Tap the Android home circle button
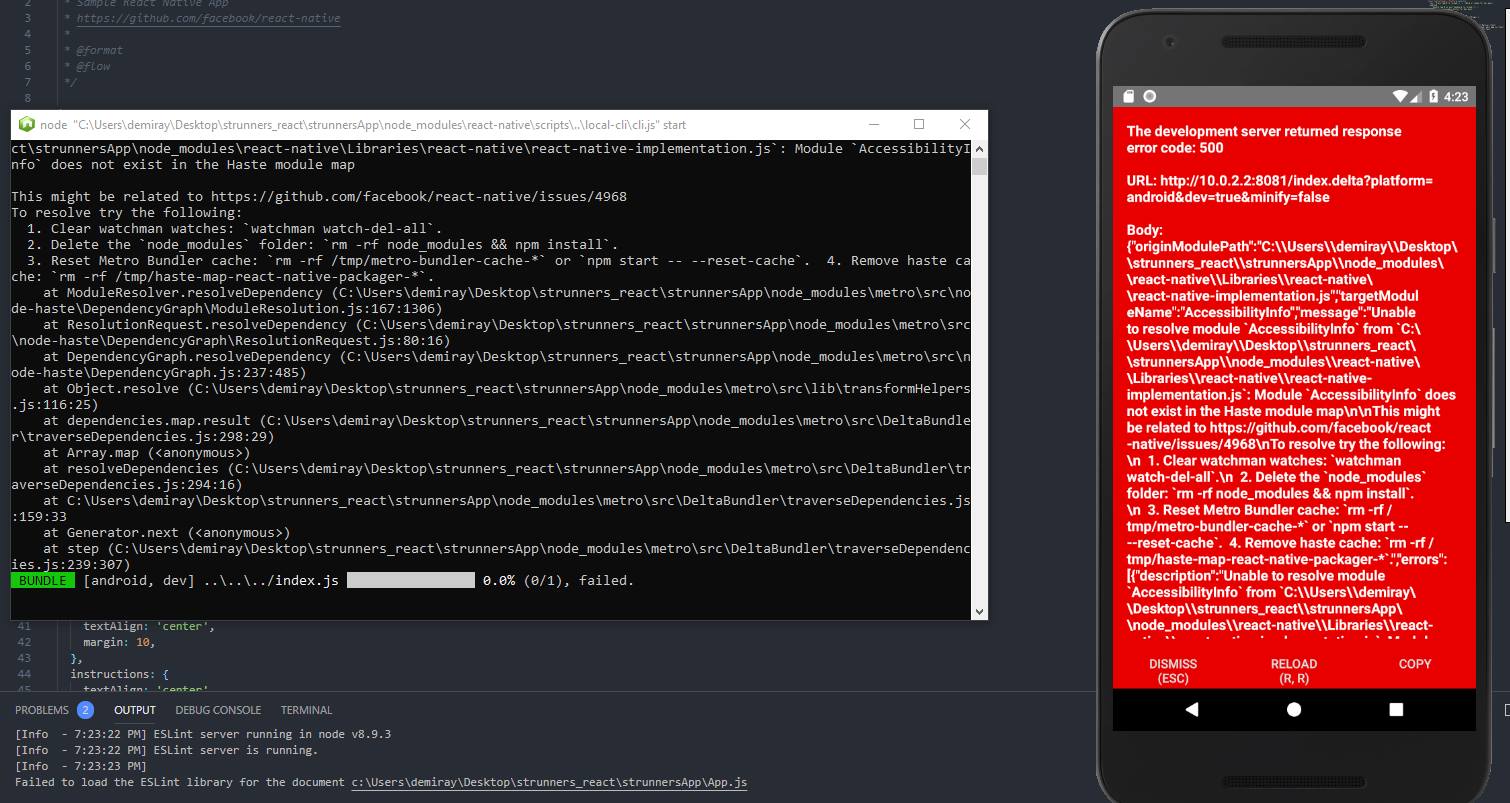The image size is (1510, 803). 1294,709
